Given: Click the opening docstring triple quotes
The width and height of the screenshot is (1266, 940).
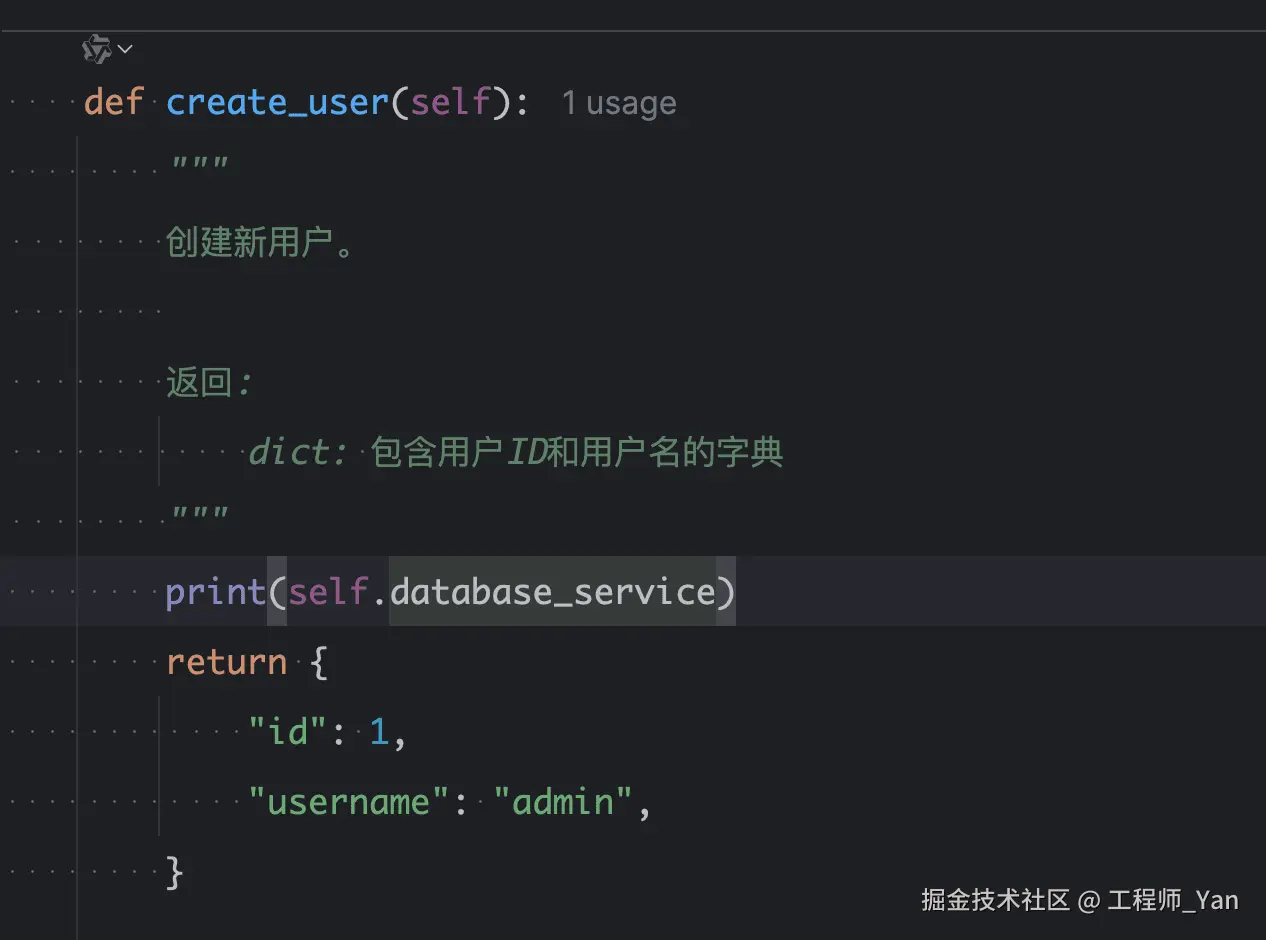Looking at the screenshot, I should click(199, 165).
